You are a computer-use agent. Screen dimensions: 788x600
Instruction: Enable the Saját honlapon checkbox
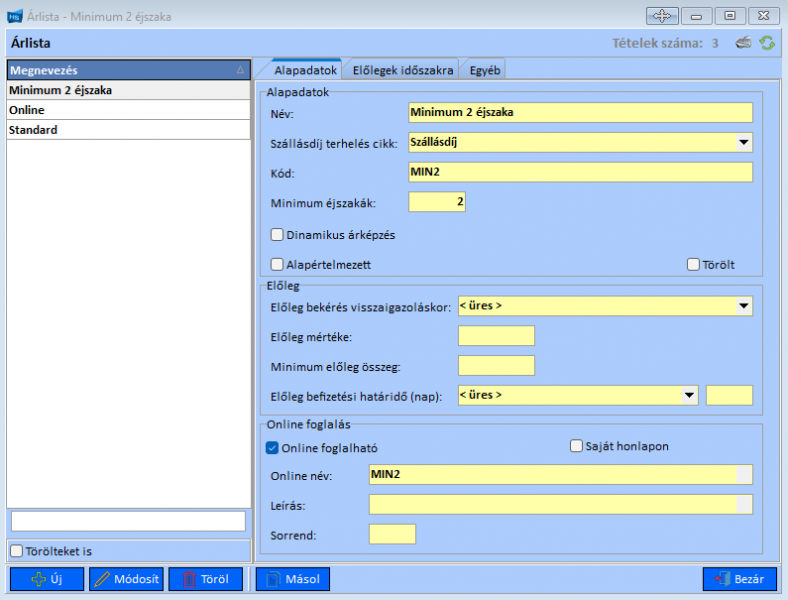point(576,446)
